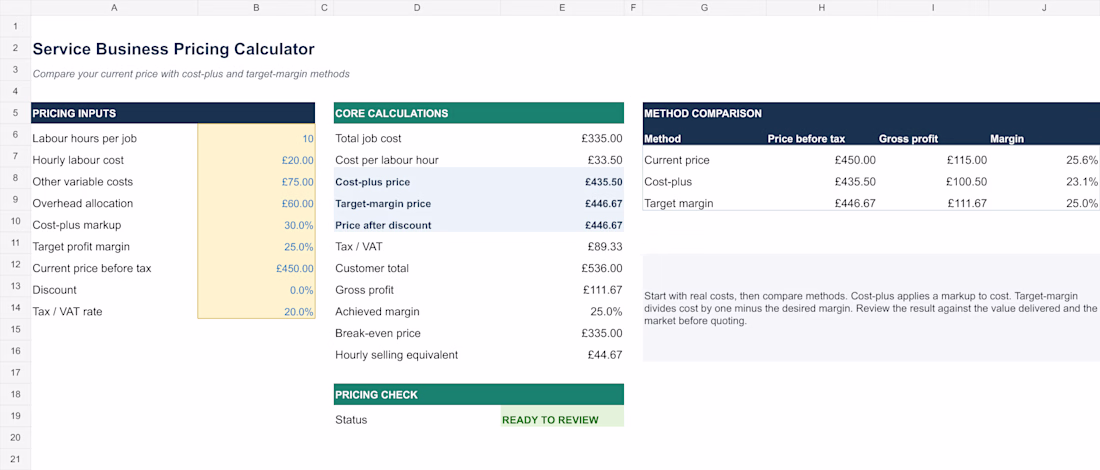Click the Hourly selling equivalent value £44.67
The height and width of the screenshot is (470, 1100).
point(605,355)
